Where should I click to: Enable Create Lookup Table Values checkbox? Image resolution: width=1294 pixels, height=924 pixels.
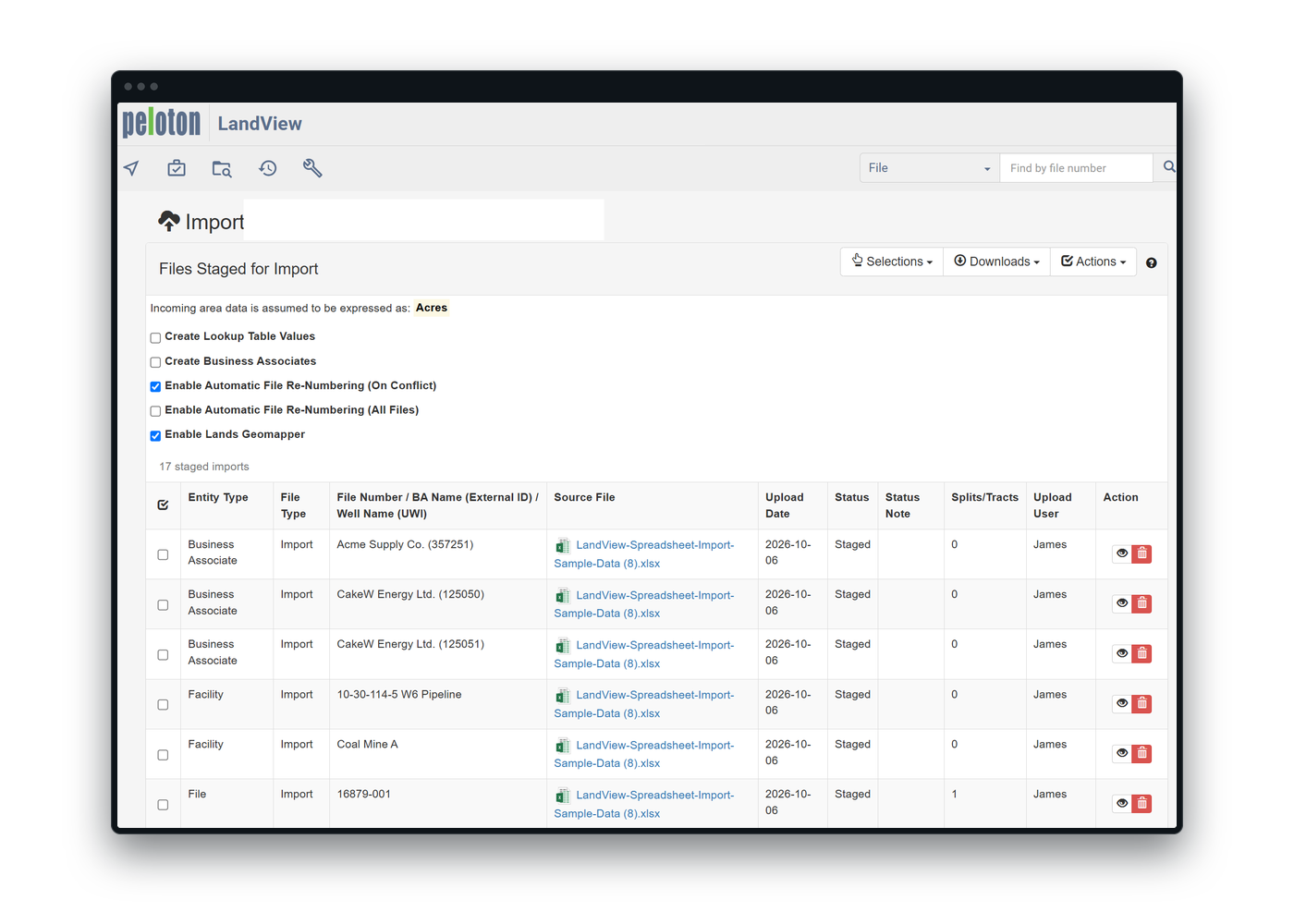(155, 337)
